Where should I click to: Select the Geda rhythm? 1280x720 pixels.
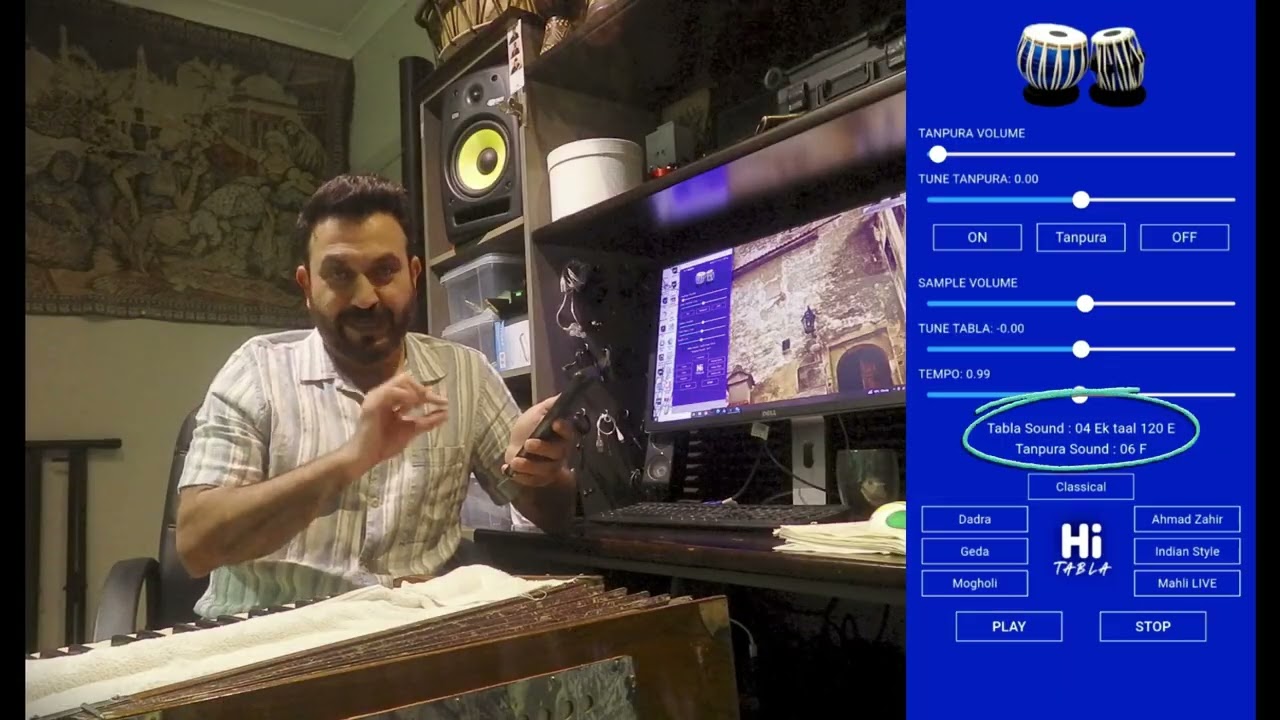click(974, 551)
